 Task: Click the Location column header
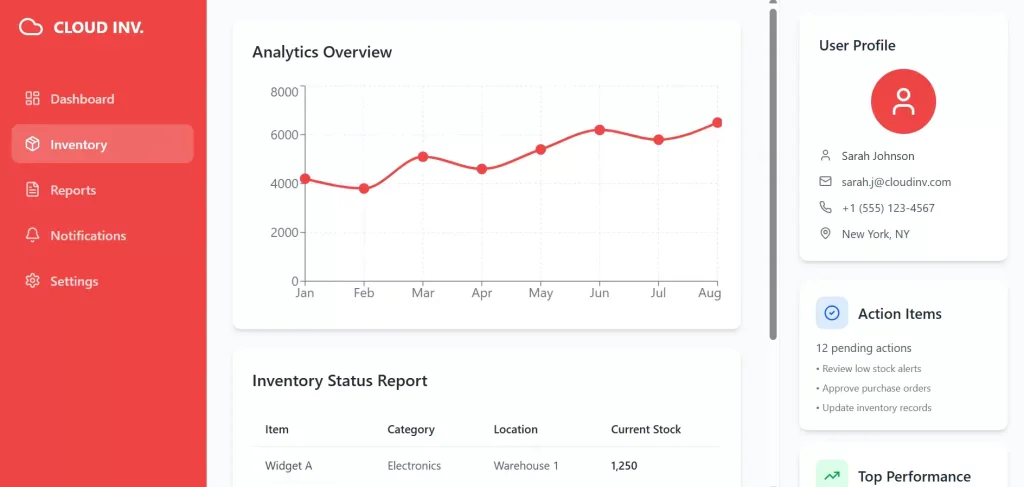(x=515, y=430)
